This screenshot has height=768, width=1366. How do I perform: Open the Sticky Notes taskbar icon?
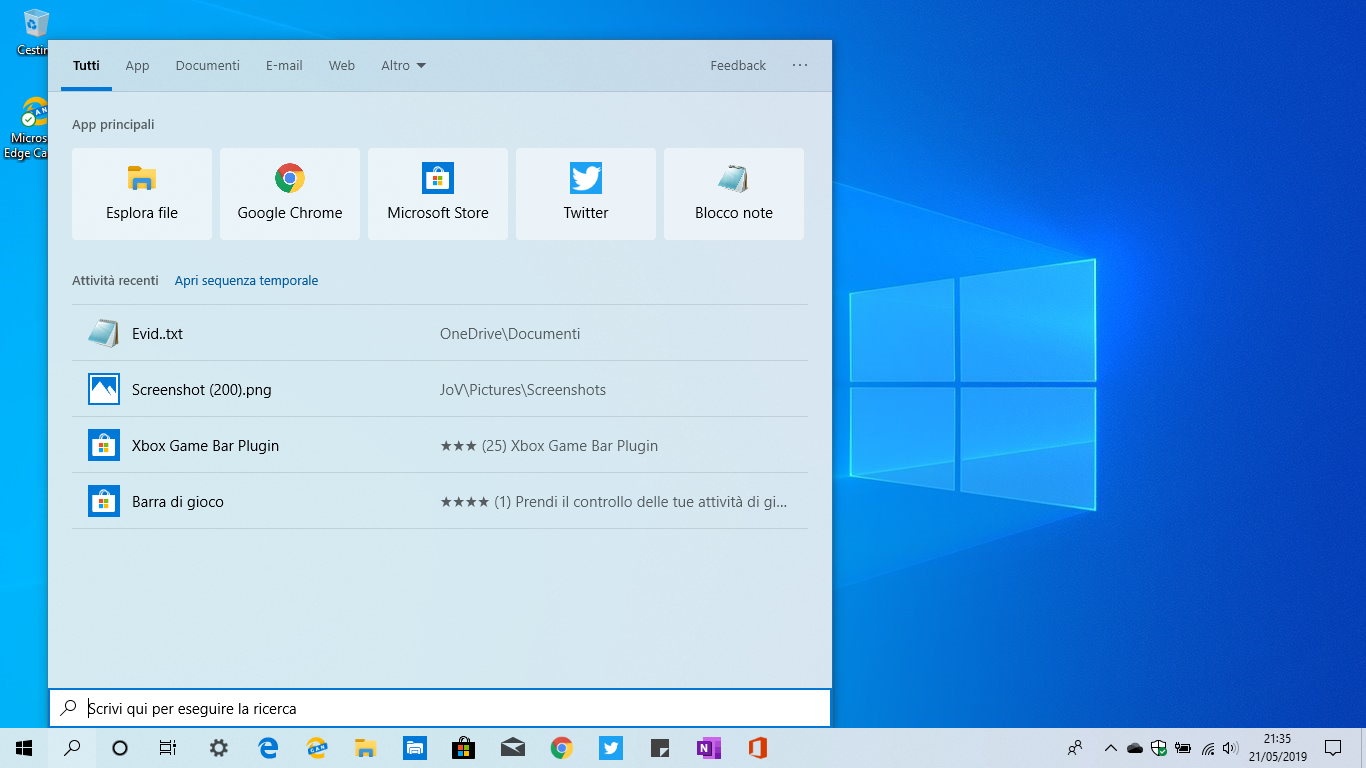[660, 748]
